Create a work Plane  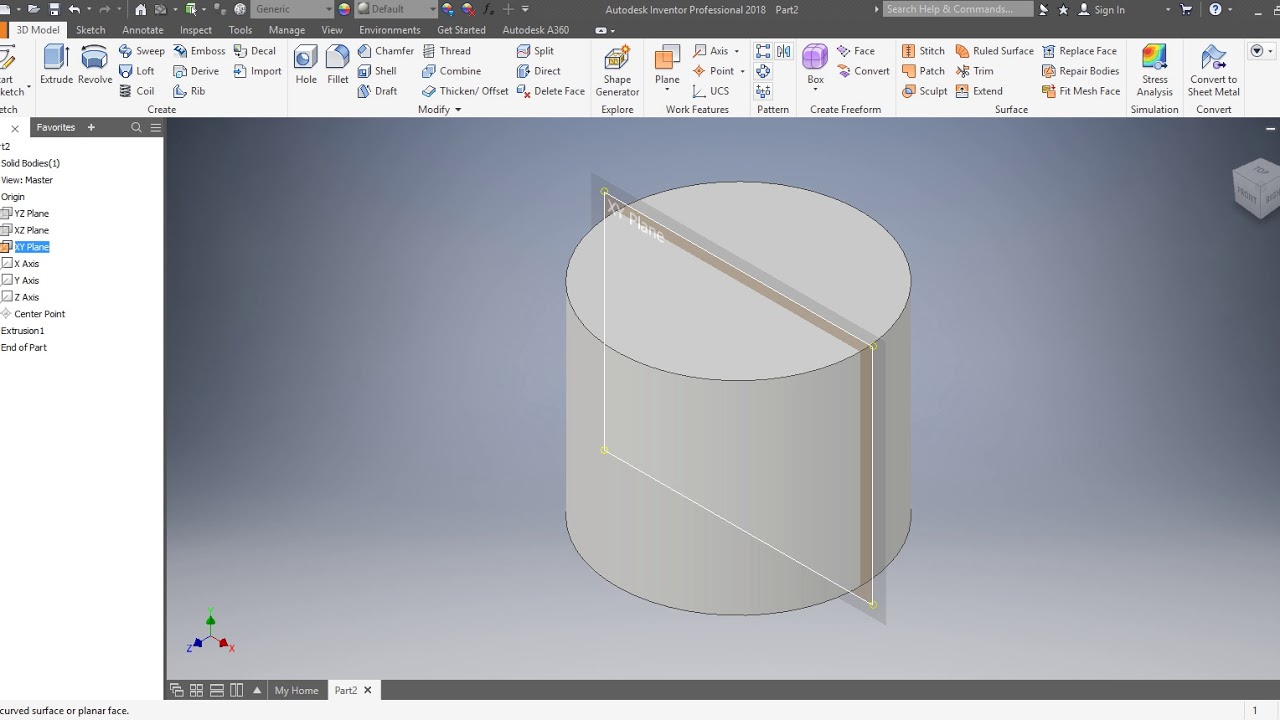(667, 63)
